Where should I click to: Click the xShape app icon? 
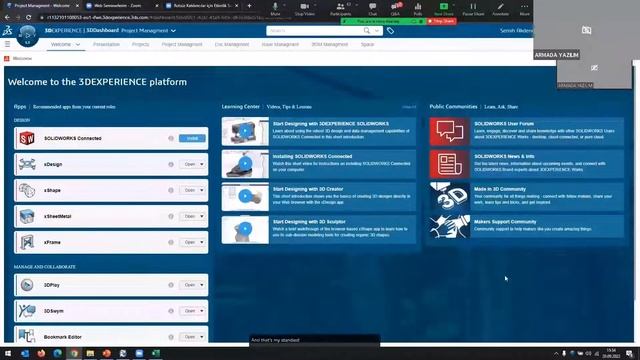[27, 190]
